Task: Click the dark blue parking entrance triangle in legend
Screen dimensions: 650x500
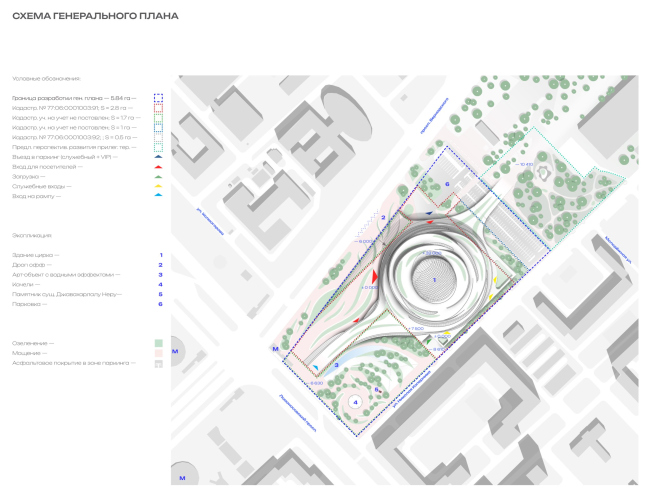Action: tap(159, 157)
